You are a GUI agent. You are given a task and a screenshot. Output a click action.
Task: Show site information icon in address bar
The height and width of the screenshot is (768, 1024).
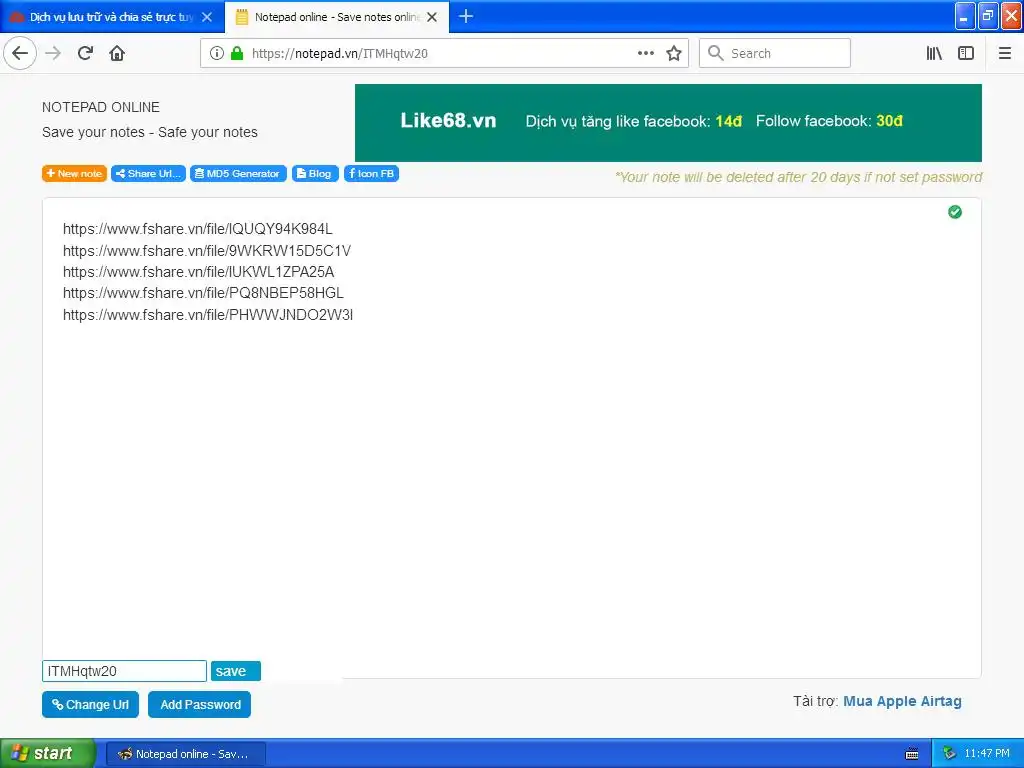pos(217,54)
